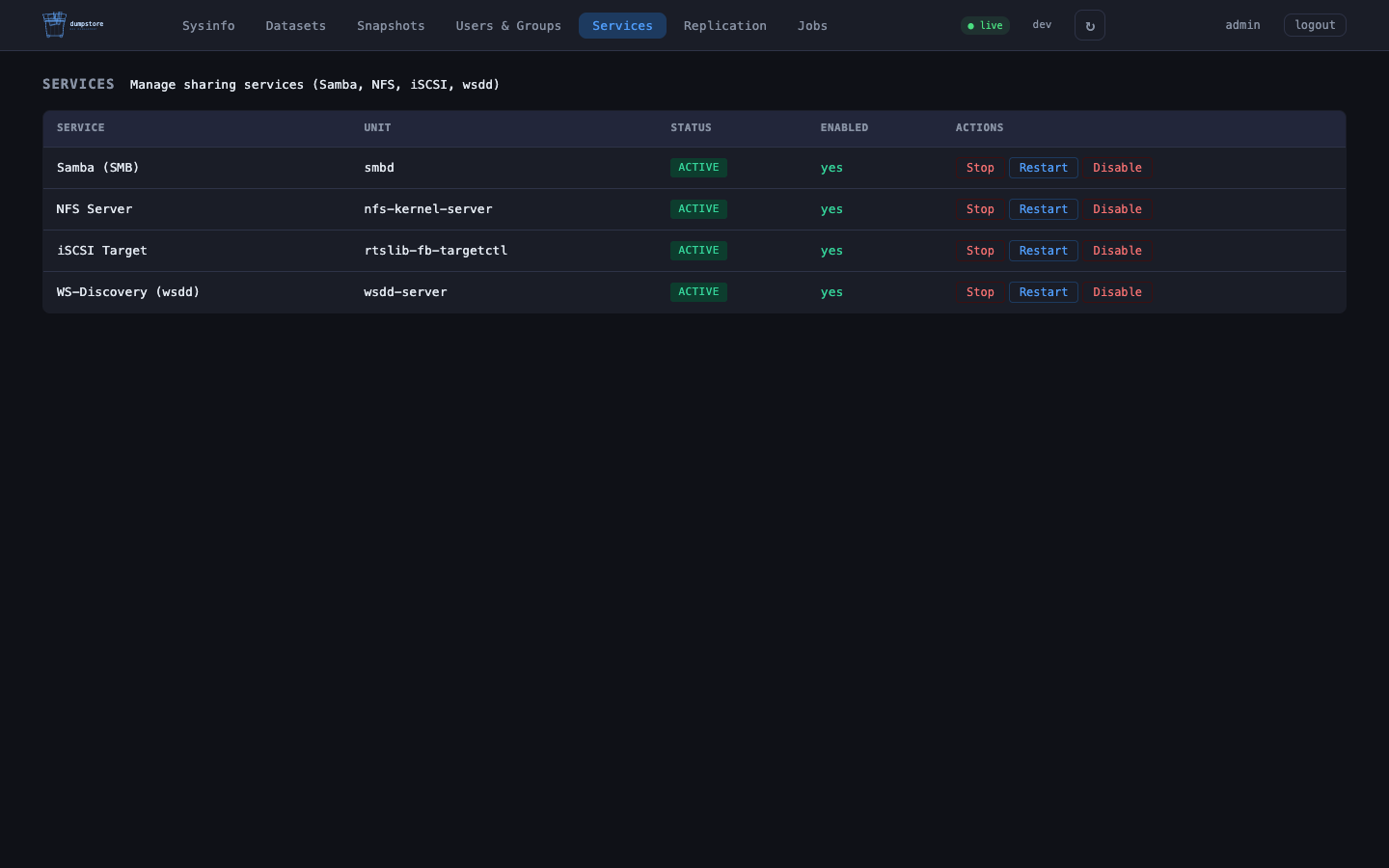Click the enabled yes for WS-Discovery
This screenshot has height=868, width=1389.
pos(831,292)
